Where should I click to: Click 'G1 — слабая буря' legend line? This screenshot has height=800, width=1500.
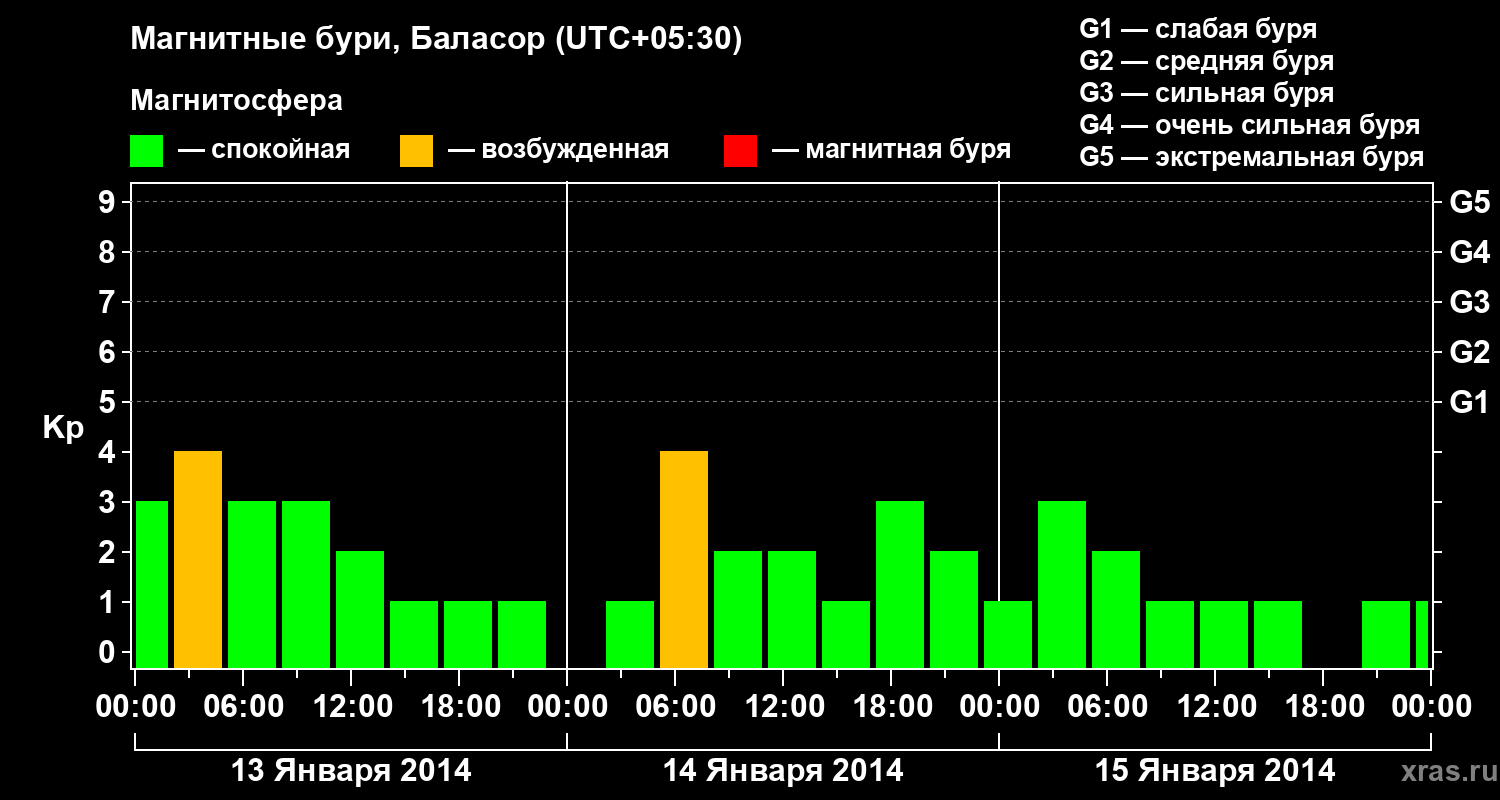tap(1198, 29)
